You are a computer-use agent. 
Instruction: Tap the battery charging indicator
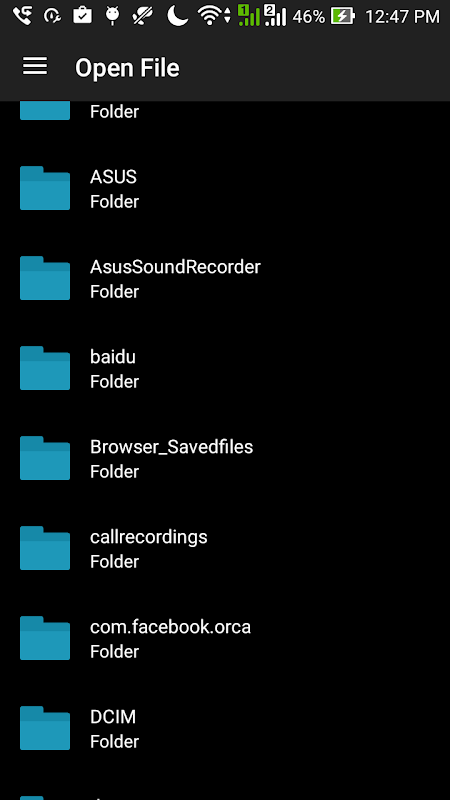342,16
